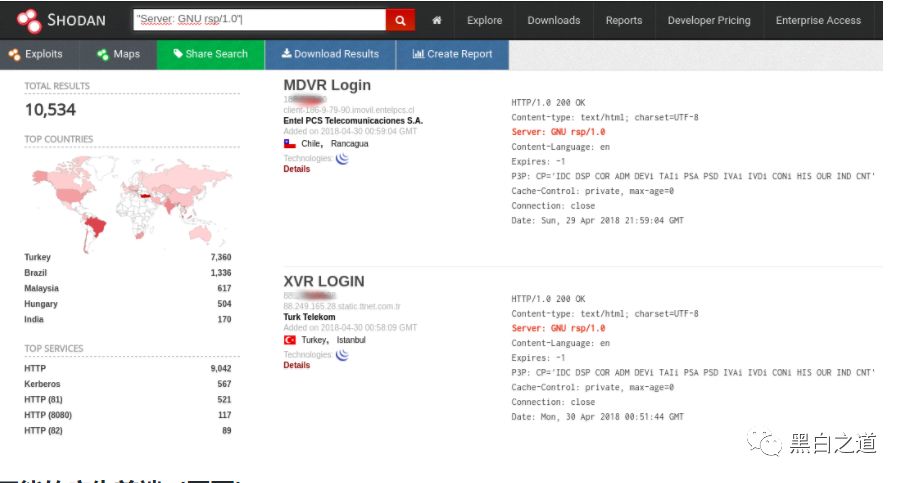The image size is (906, 483).
Task: Filter results by Turkey
Action: [38, 257]
